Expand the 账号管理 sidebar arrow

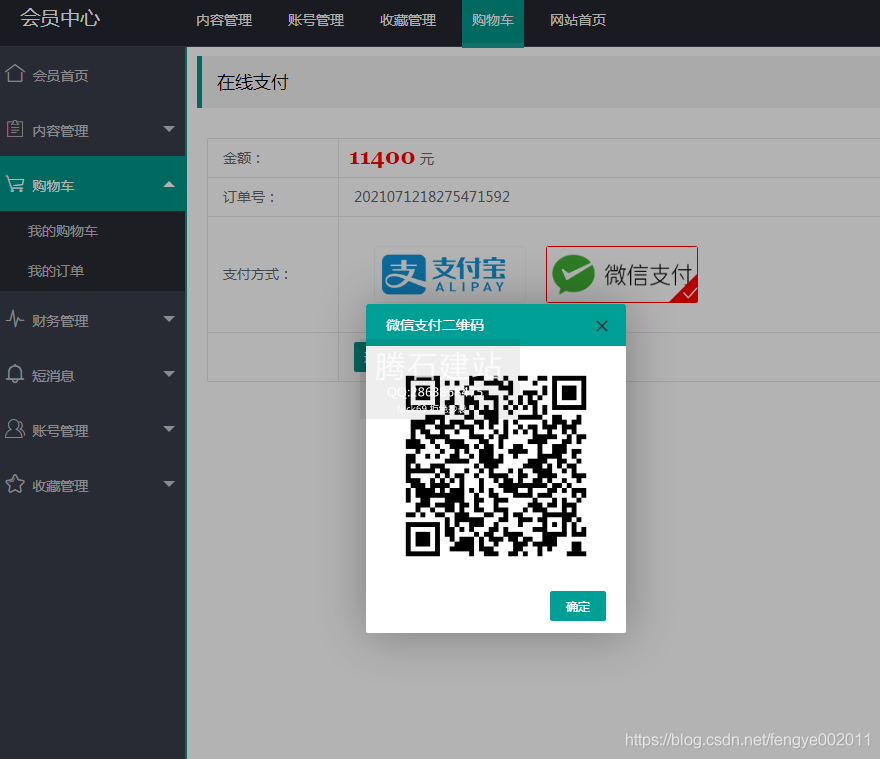(169, 429)
